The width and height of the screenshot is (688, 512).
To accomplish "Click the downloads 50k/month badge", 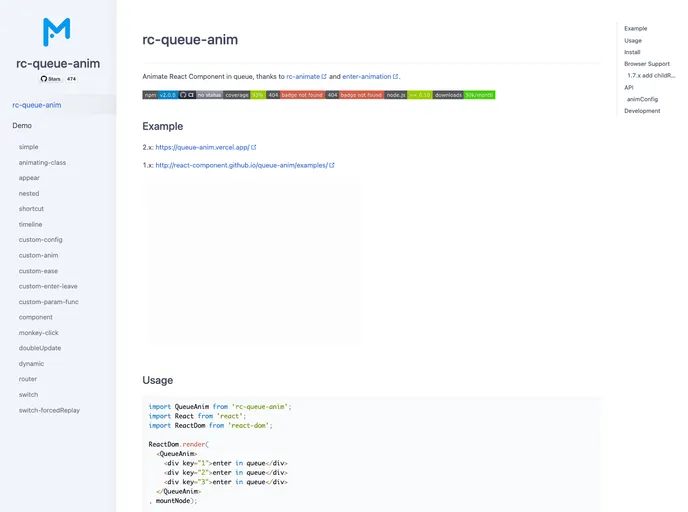I will click(464, 95).
